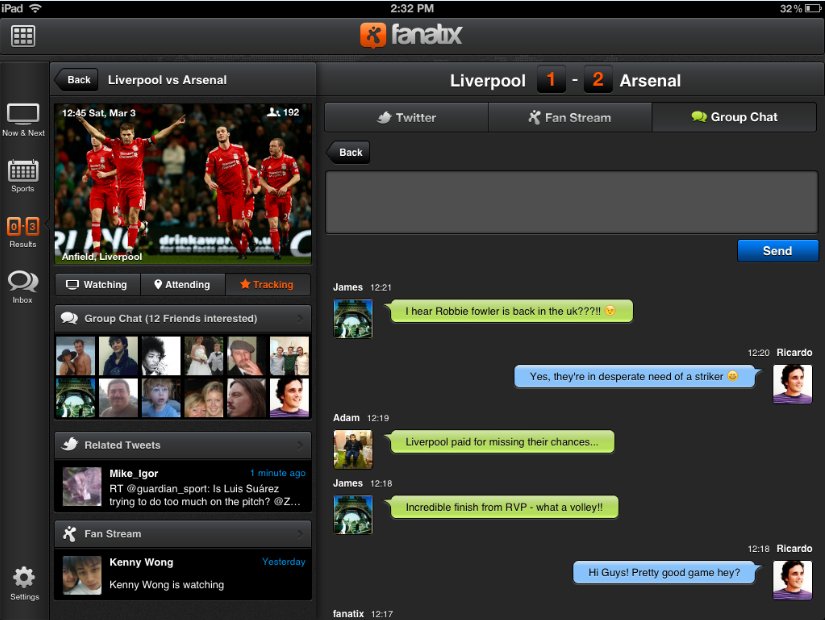Viewport: 825px width, 620px height.
Task: Select the two blonde women friend photo
Action: coord(204,398)
